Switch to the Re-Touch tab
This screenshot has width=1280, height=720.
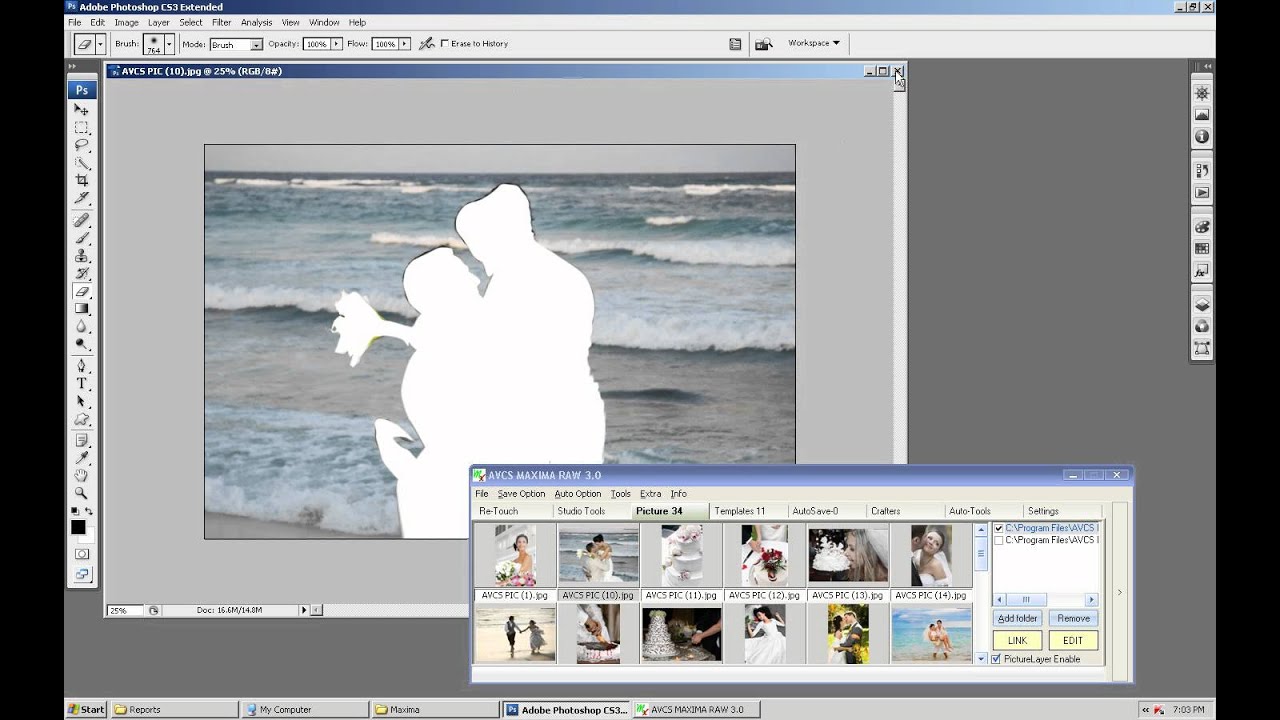coord(498,511)
